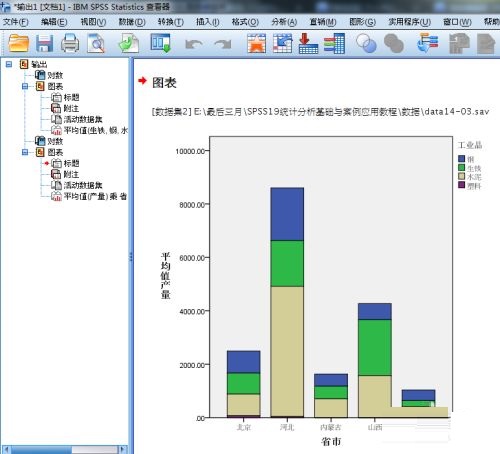Click the Redo arrow icon
The width and height of the screenshot is (500, 454).
tap(223, 44)
